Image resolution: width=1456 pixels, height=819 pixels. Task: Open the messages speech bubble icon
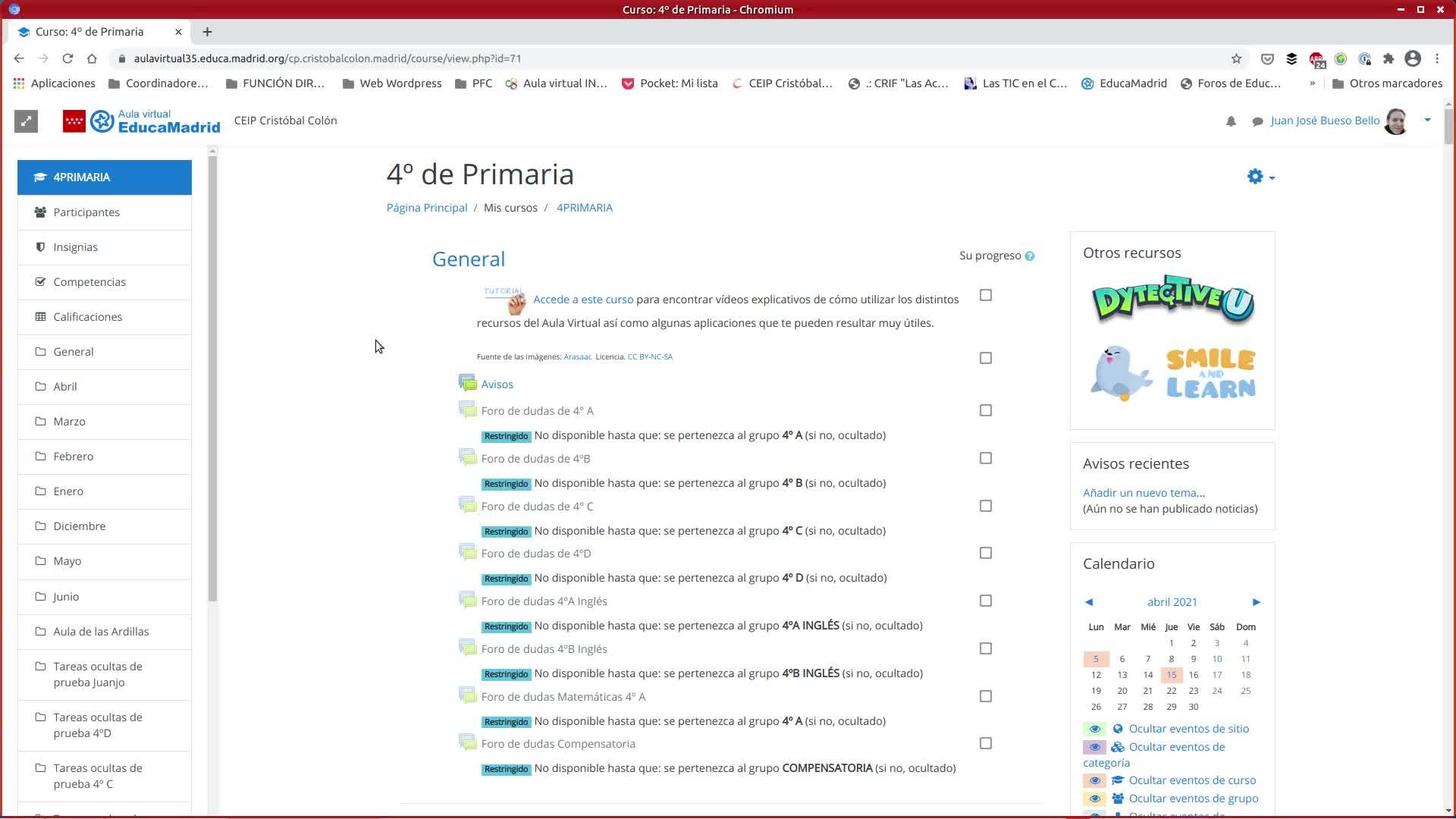[x=1257, y=121]
